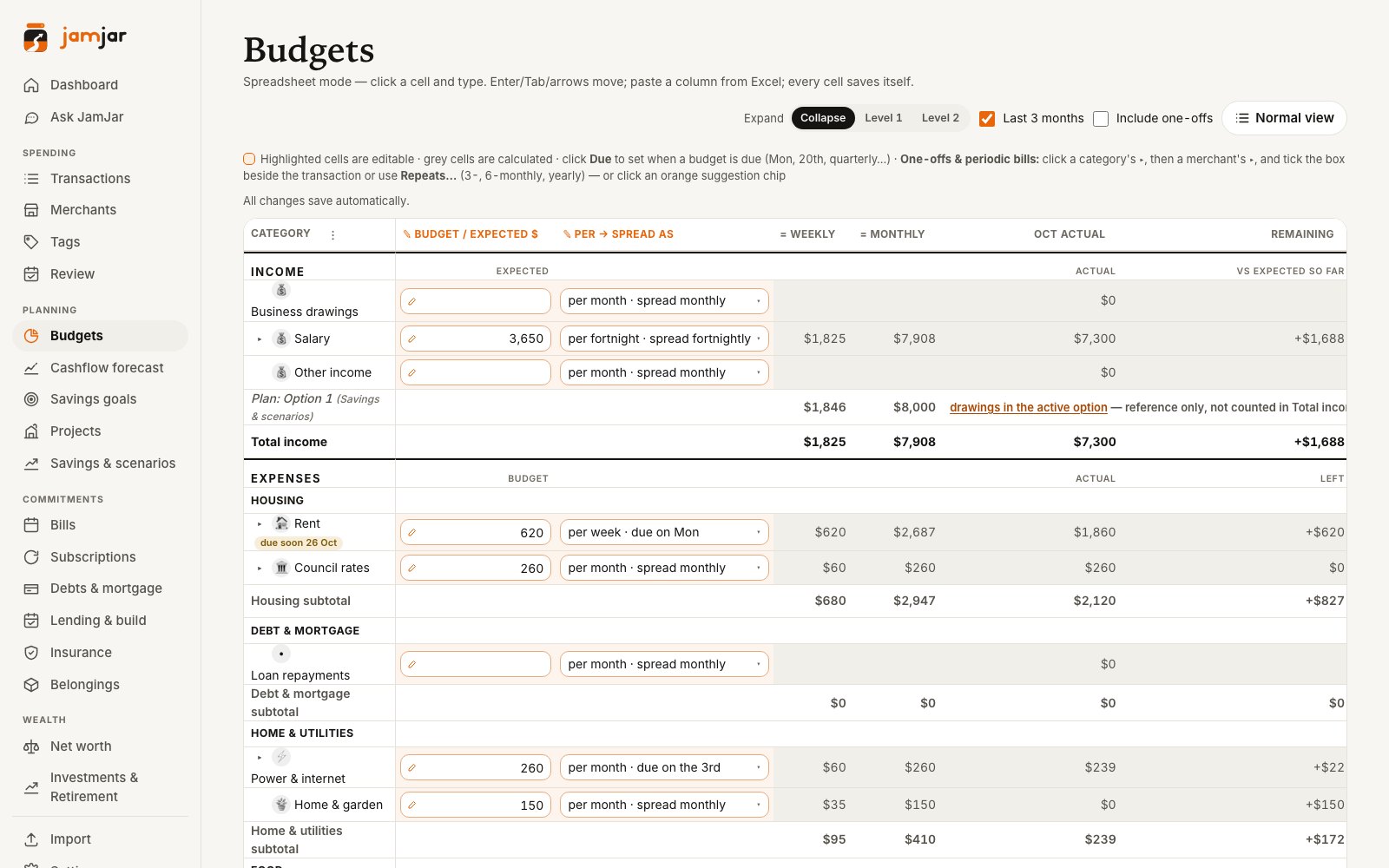The image size is (1389, 868).
Task: Open Investments & Retirement page
Action: pyautogui.click(x=101, y=787)
